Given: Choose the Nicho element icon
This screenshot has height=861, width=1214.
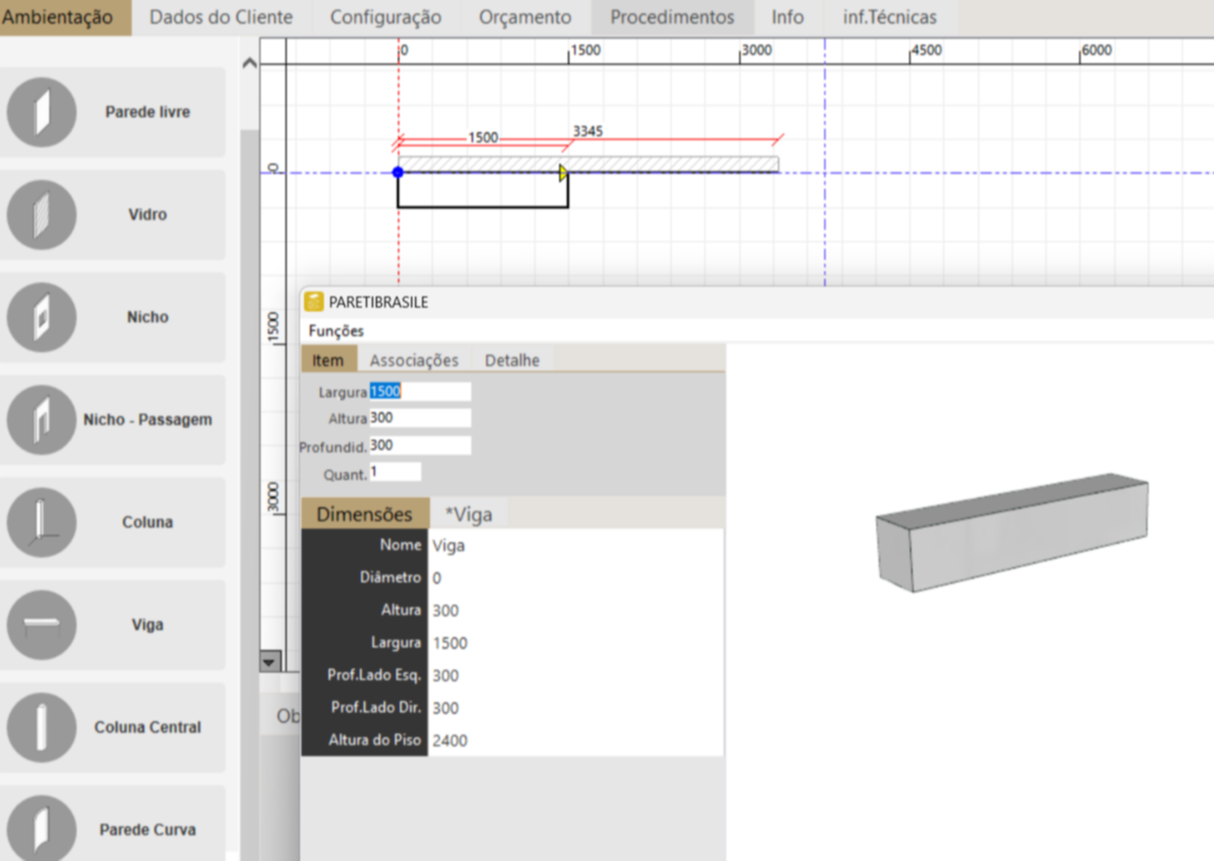Looking at the screenshot, I should pyautogui.click(x=41, y=317).
